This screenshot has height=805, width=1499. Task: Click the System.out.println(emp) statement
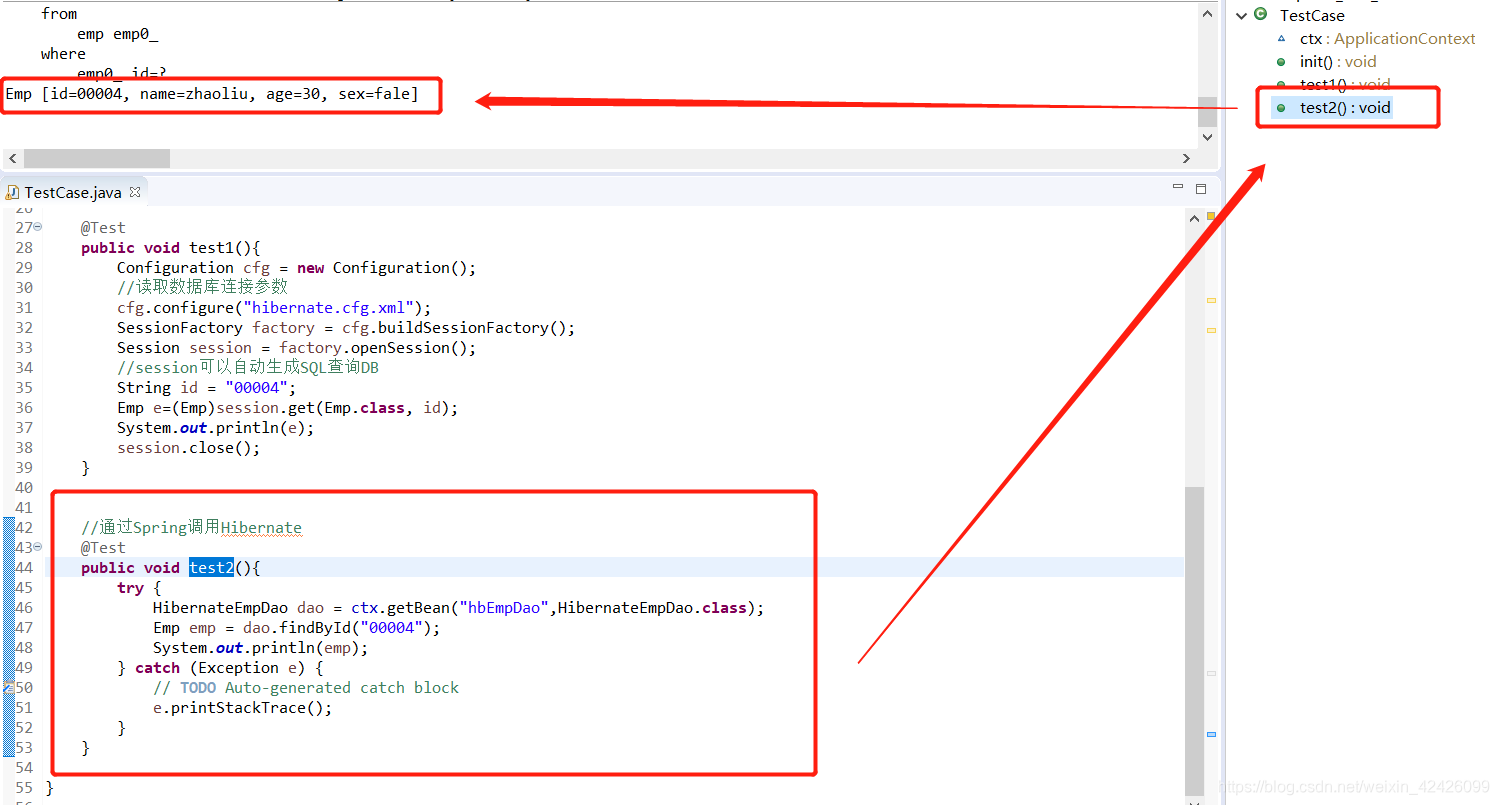click(260, 648)
